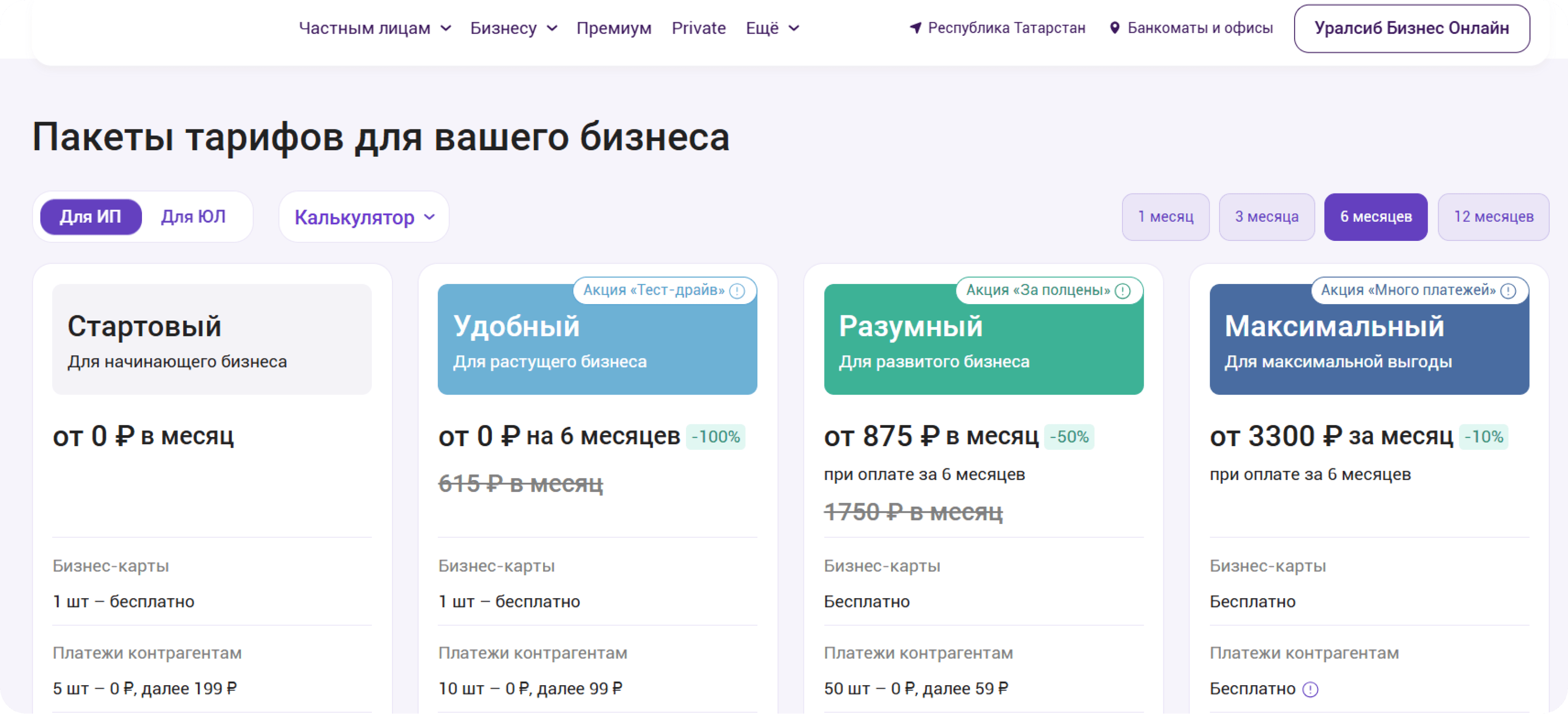Screen dimensions: 1568x714
Task: Click the Уралсиб Бизнес Онлайн button
Action: [x=1411, y=29]
